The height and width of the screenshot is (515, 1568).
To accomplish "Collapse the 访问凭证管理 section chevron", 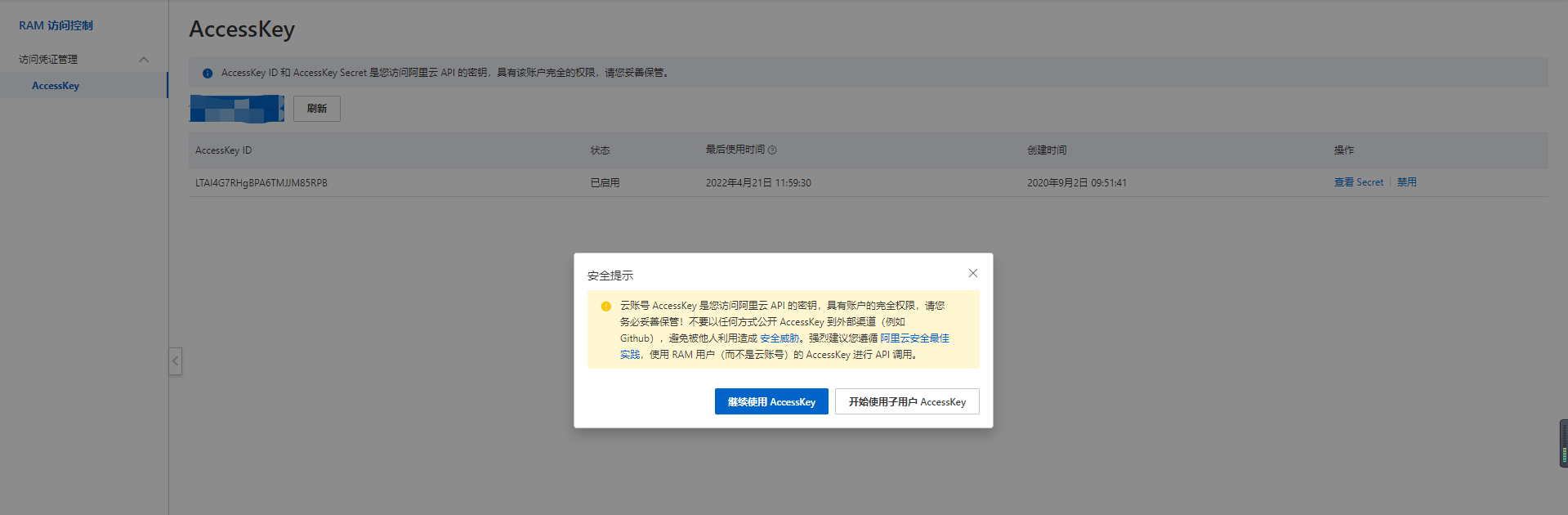I will [x=144, y=60].
